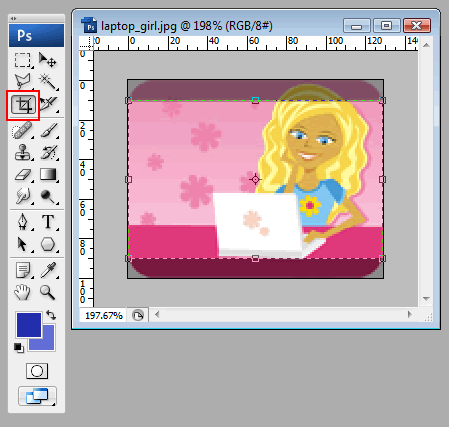Screen dimensions: 449x427
Task: Select the Eraser tool
Action: pos(23,175)
